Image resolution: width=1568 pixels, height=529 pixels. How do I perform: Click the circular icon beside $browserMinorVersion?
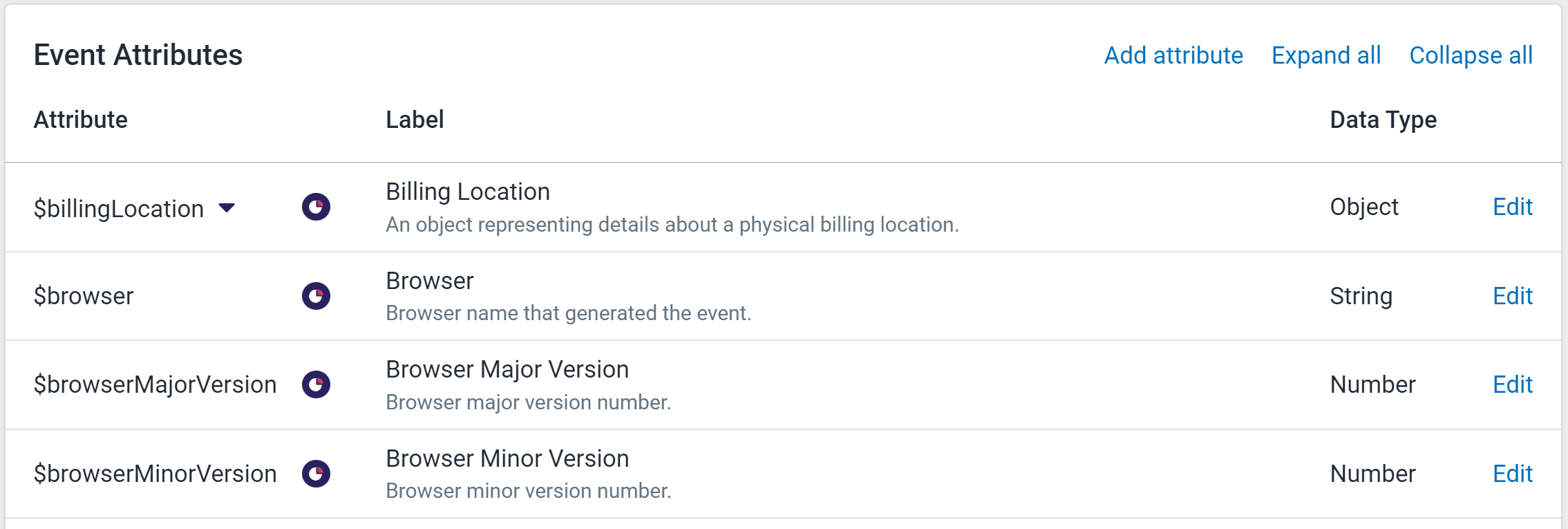pos(316,474)
